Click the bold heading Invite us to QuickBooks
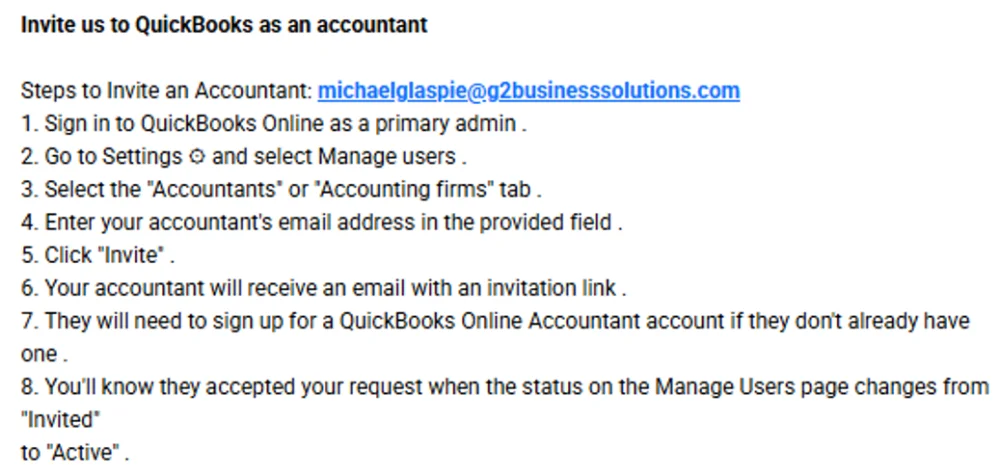 [x=224, y=25]
